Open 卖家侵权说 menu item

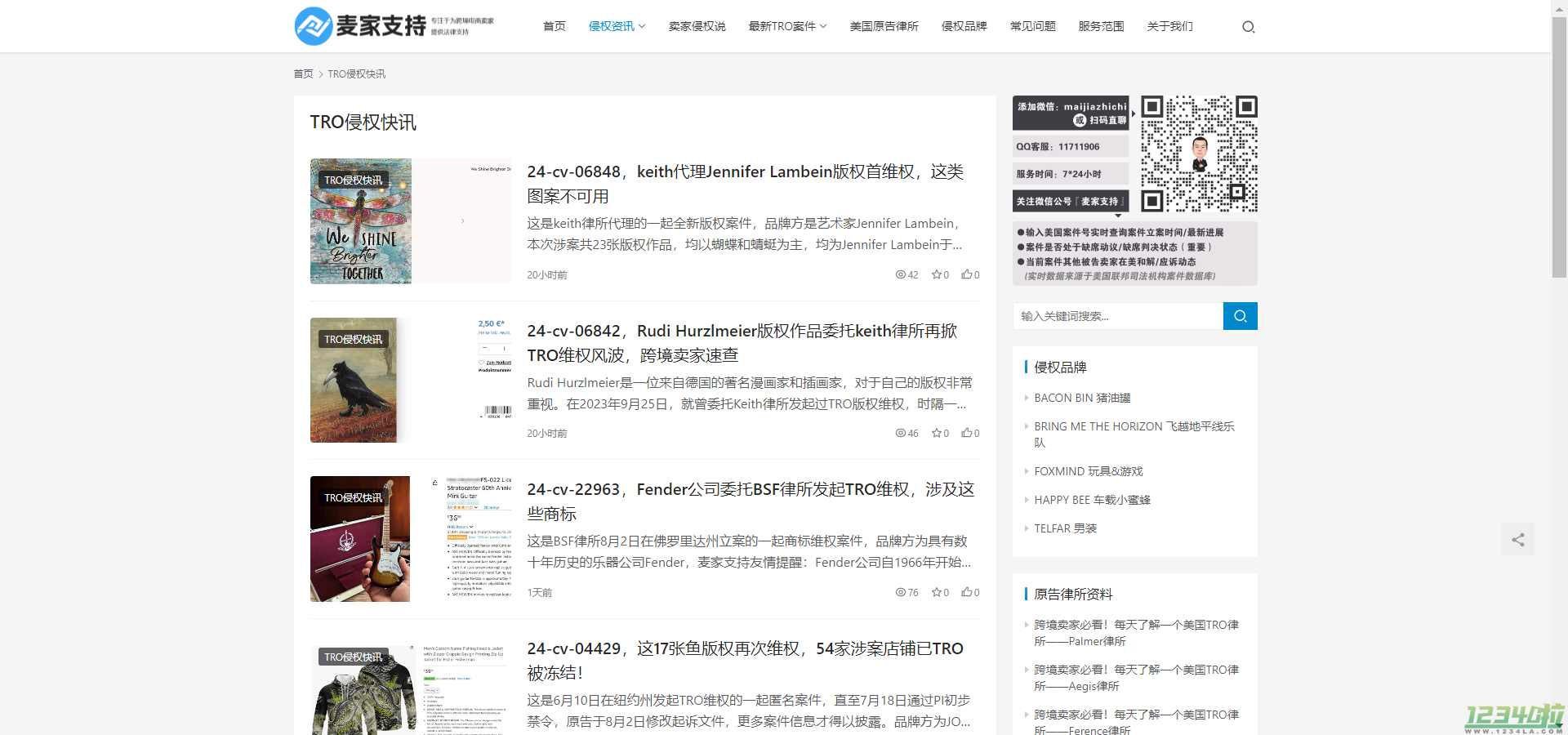pyautogui.click(x=697, y=26)
